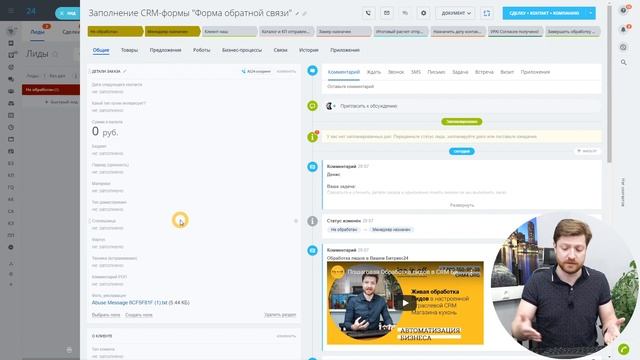Viewport: 640px width, 360px height.
Task: Switch to the 'Общие' tab
Action: 101,50
